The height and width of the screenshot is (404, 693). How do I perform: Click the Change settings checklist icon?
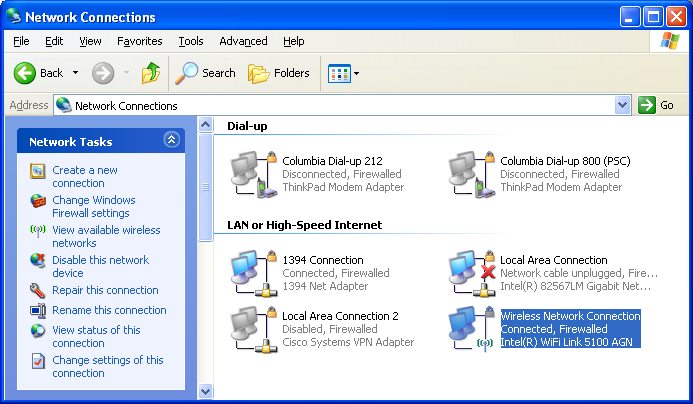pyautogui.click(x=38, y=361)
